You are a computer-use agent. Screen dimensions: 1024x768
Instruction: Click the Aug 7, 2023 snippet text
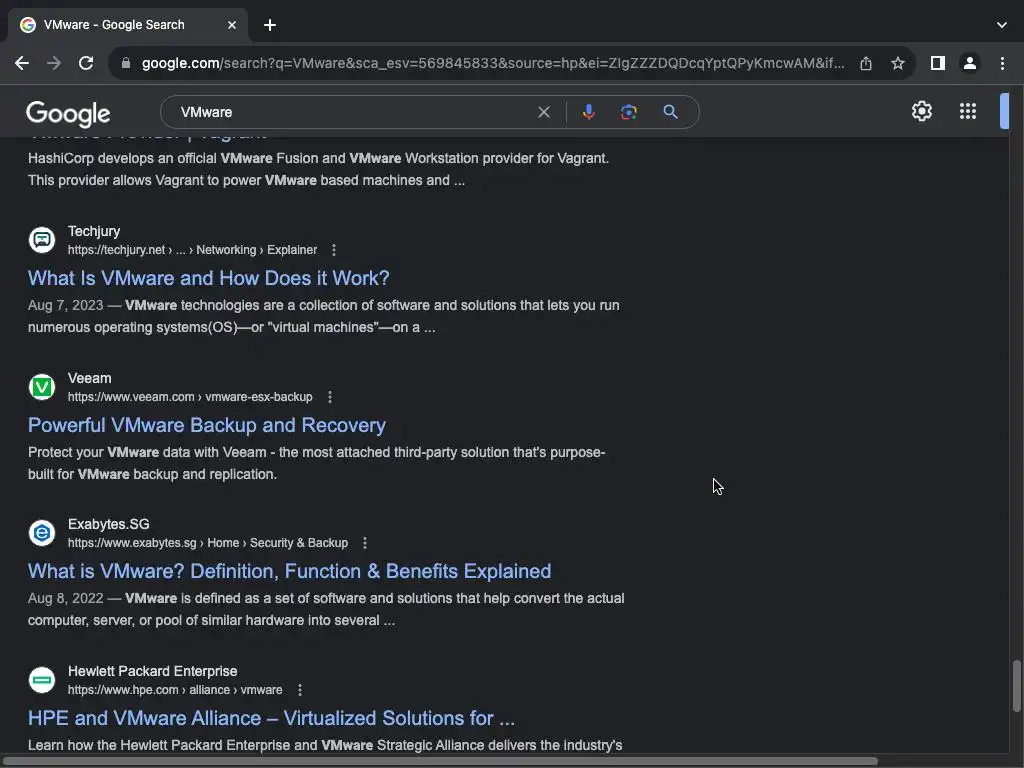pos(323,316)
